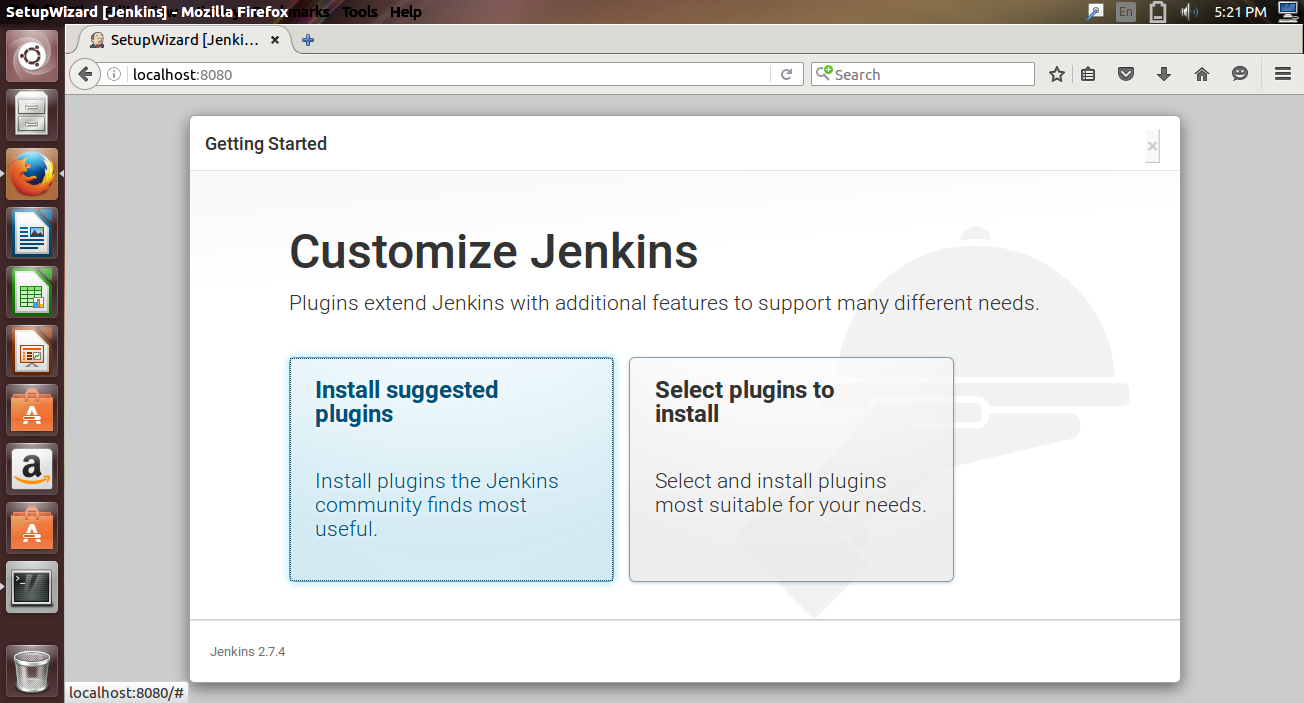Bookmark this page with the star
This screenshot has height=703, width=1304.
1056,73
